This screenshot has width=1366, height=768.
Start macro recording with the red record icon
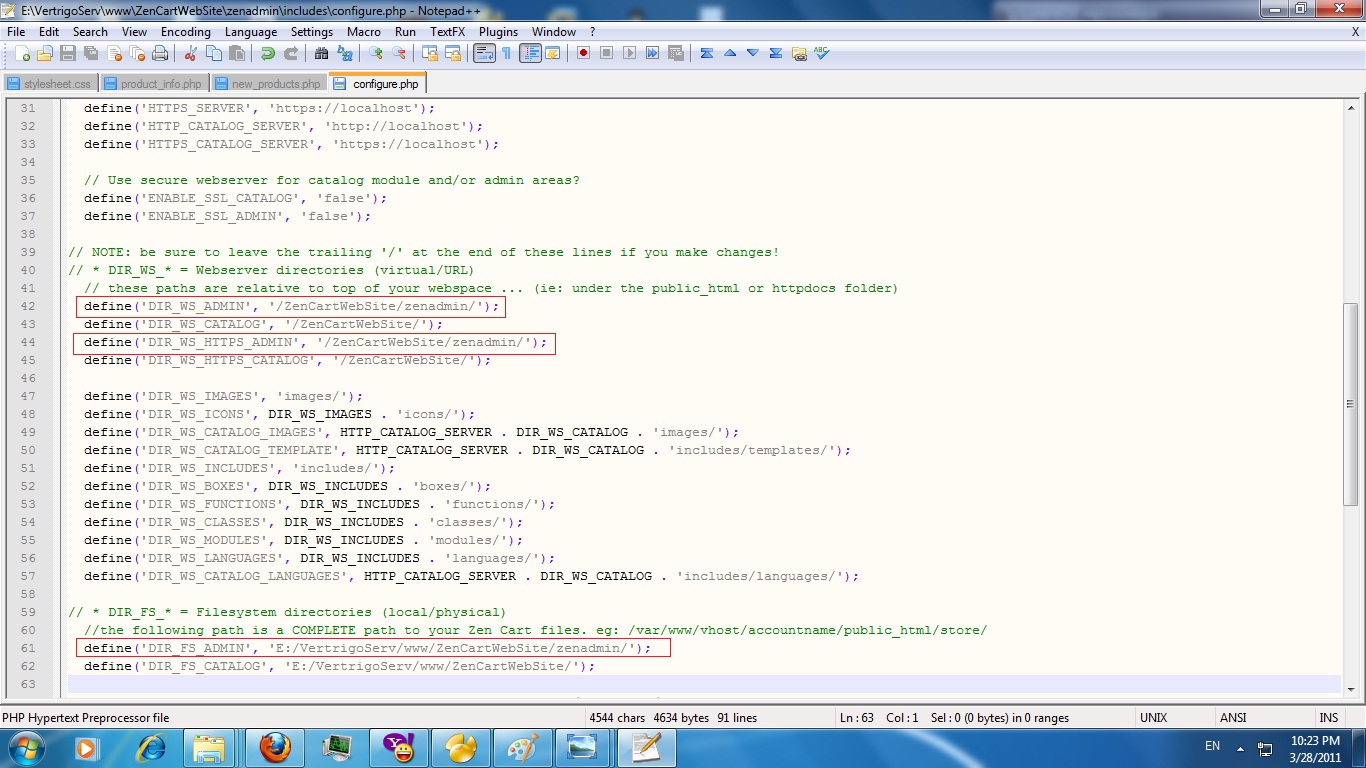pyautogui.click(x=584, y=53)
